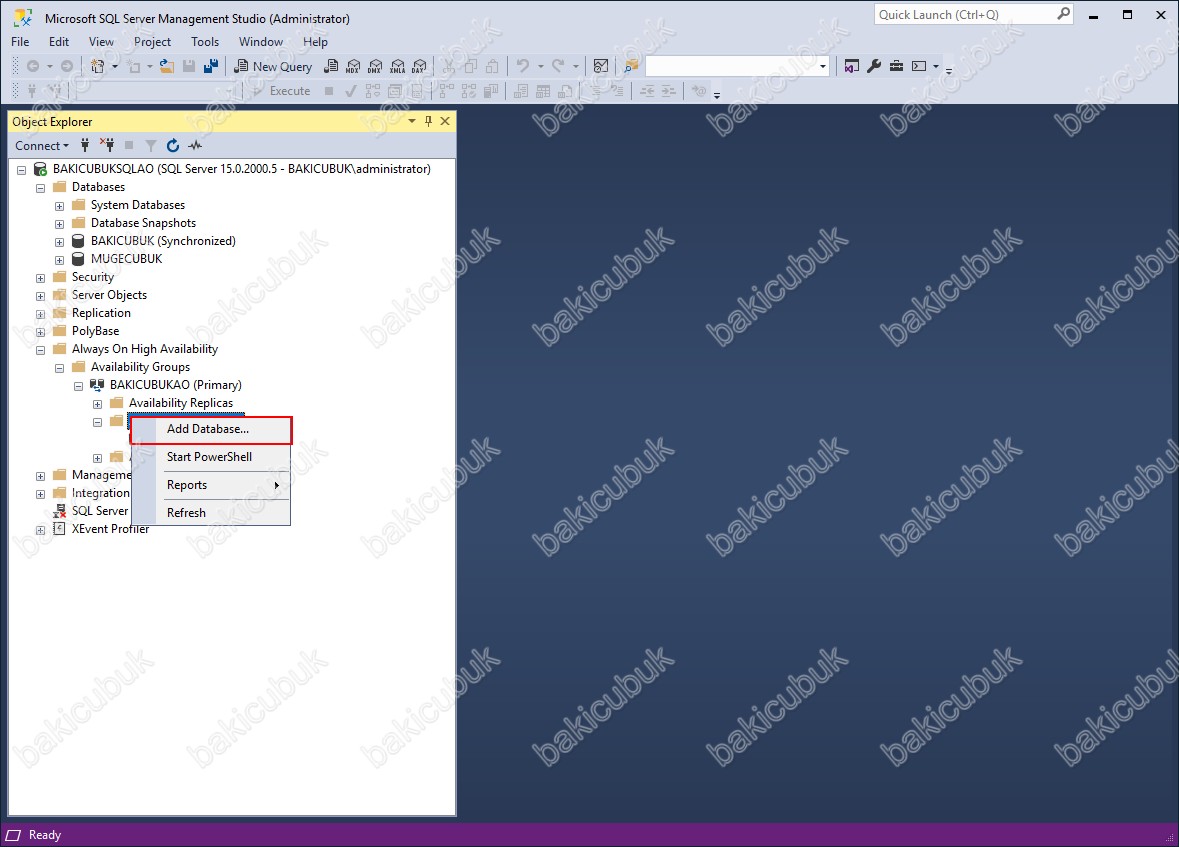Click the Save All icon
Image resolution: width=1179 pixels, height=847 pixels.
pyautogui.click(x=211, y=66)
